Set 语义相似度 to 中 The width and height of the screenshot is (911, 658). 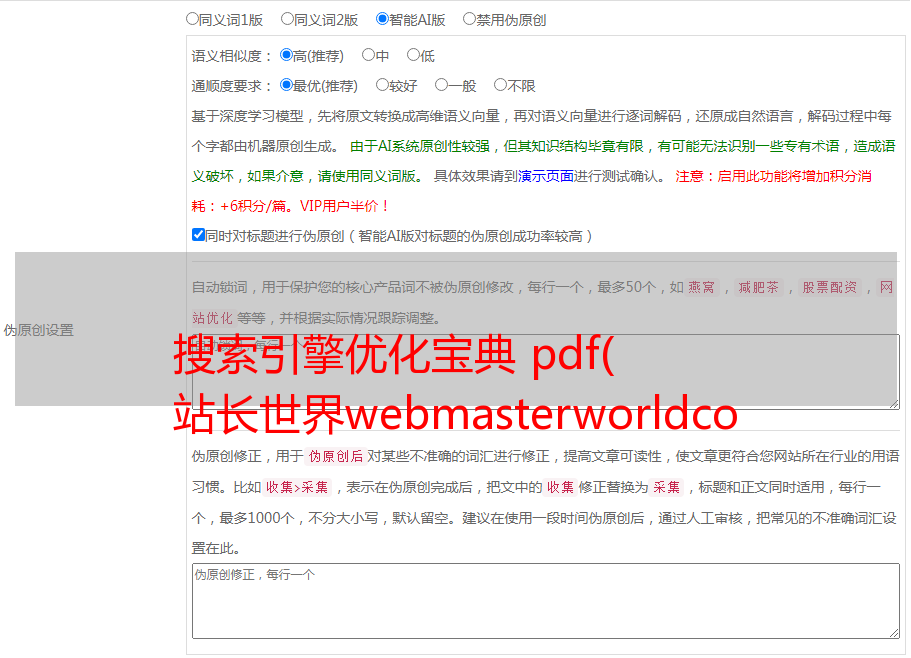tap(368, 55)
